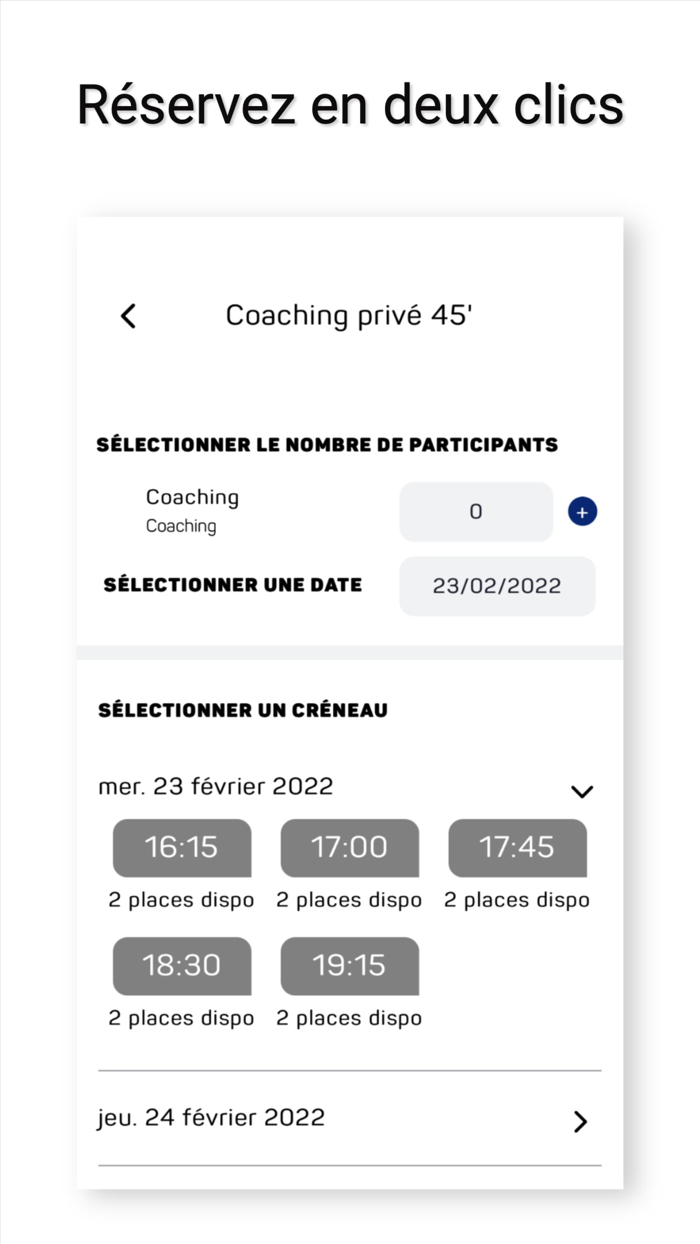Select the 16:15 time slot
The image size is (700, 1244).
point(182,848)
